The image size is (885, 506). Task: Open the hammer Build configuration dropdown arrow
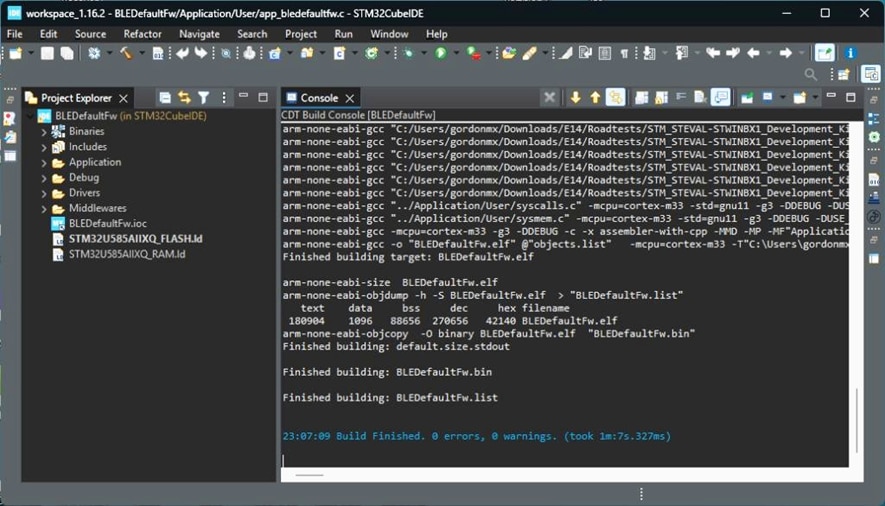pyautogui.click(x=141, y=54)
